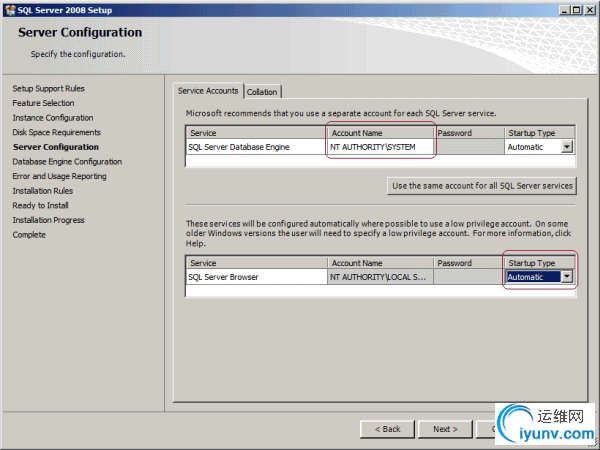Click Complete step in sidebar
Screen dimensions: 600x450
point(29,235)
